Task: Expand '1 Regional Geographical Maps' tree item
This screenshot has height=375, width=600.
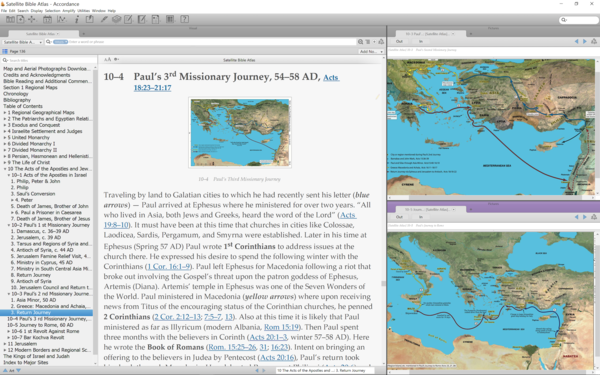Action: click(5, 112)
